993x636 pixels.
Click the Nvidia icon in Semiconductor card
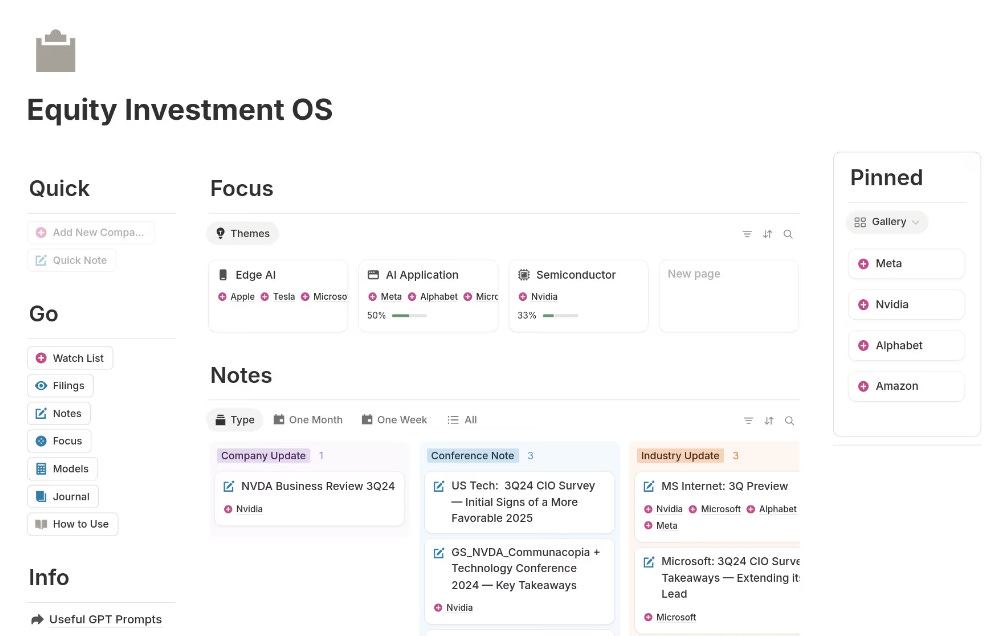523,296
